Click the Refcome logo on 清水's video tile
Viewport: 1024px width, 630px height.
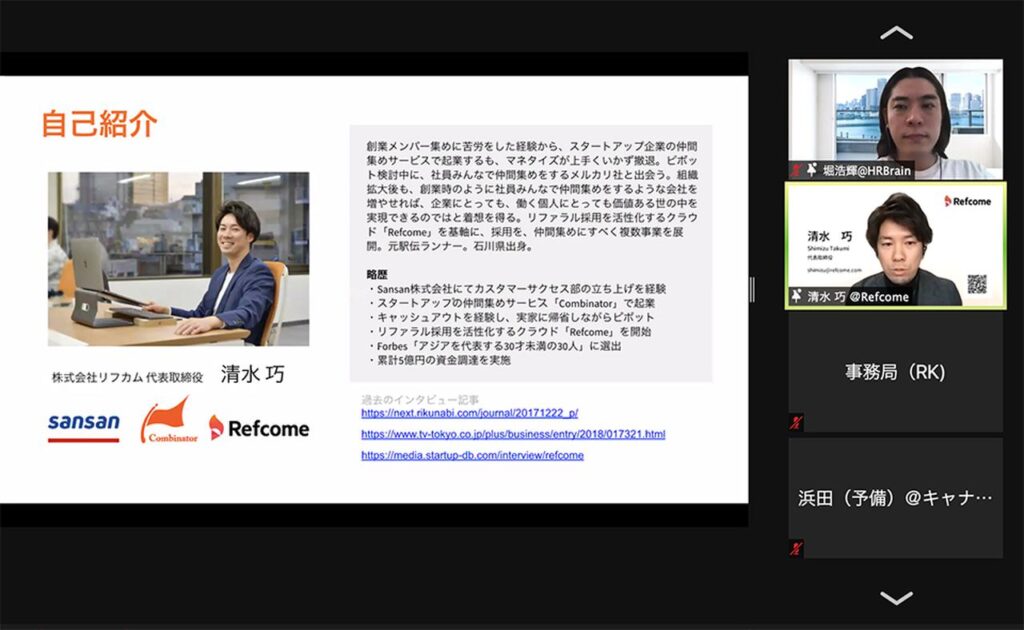[967, 201]
